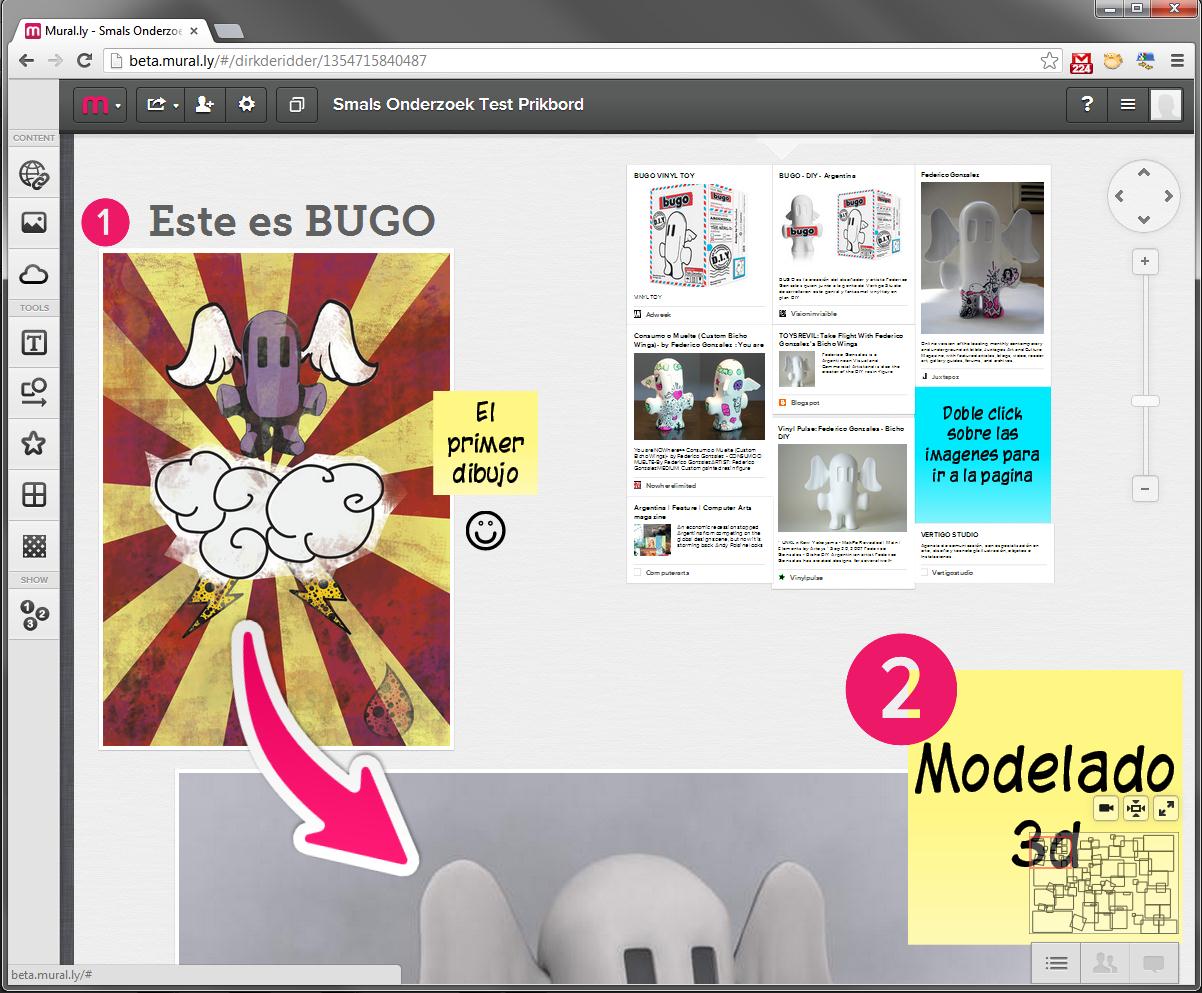The image size is (1202, 993).
Task: Open the web link content tool
Action: 34,175
